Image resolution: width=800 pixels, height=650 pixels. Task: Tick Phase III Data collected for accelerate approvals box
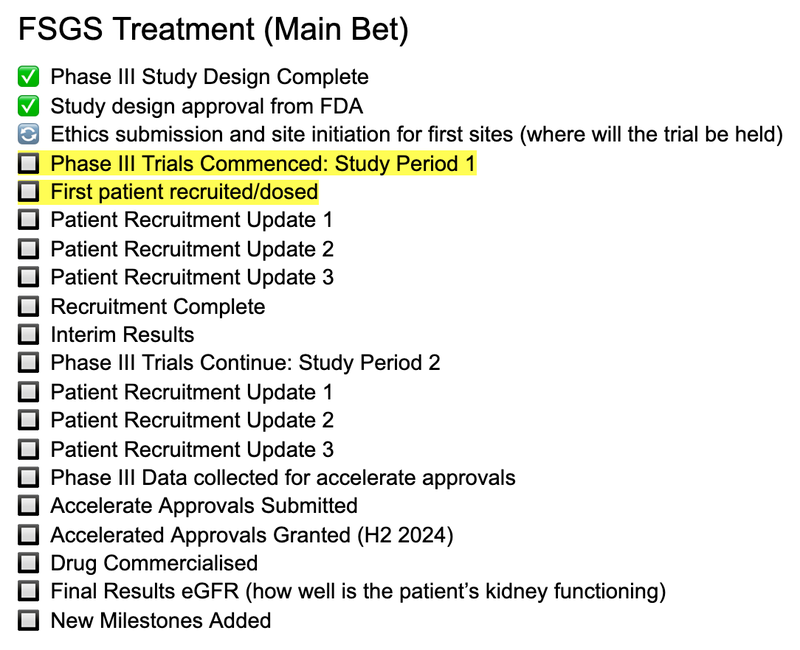pyautogui.click(x=28, y=478)
